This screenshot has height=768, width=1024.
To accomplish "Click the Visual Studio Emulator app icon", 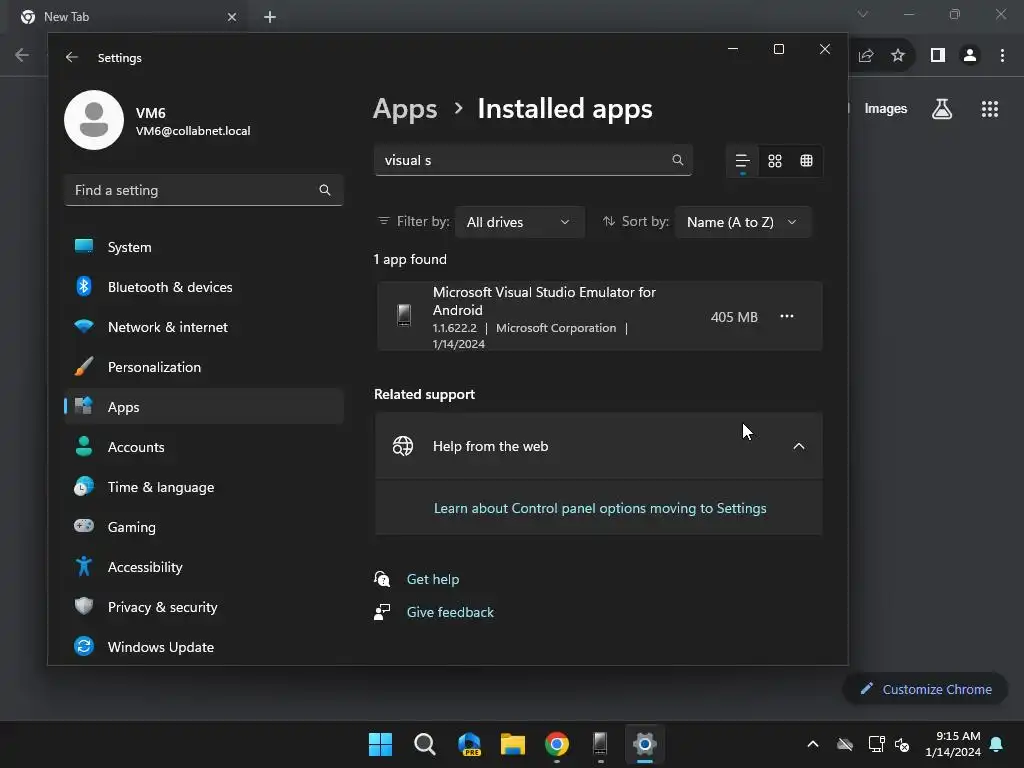I will (404, 315).
